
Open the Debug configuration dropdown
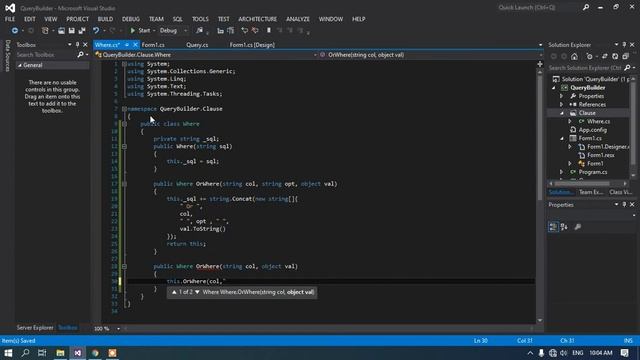[173, 31]
